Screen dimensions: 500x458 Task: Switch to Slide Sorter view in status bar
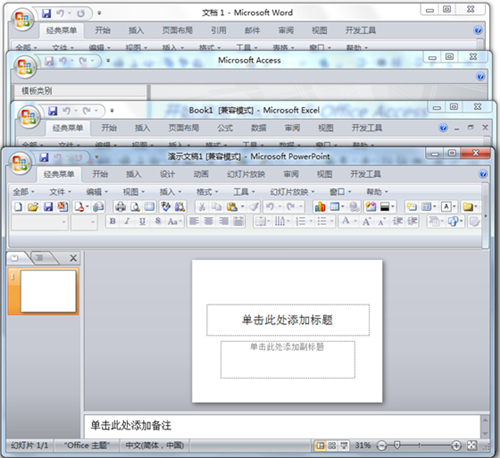coord(332,445)
